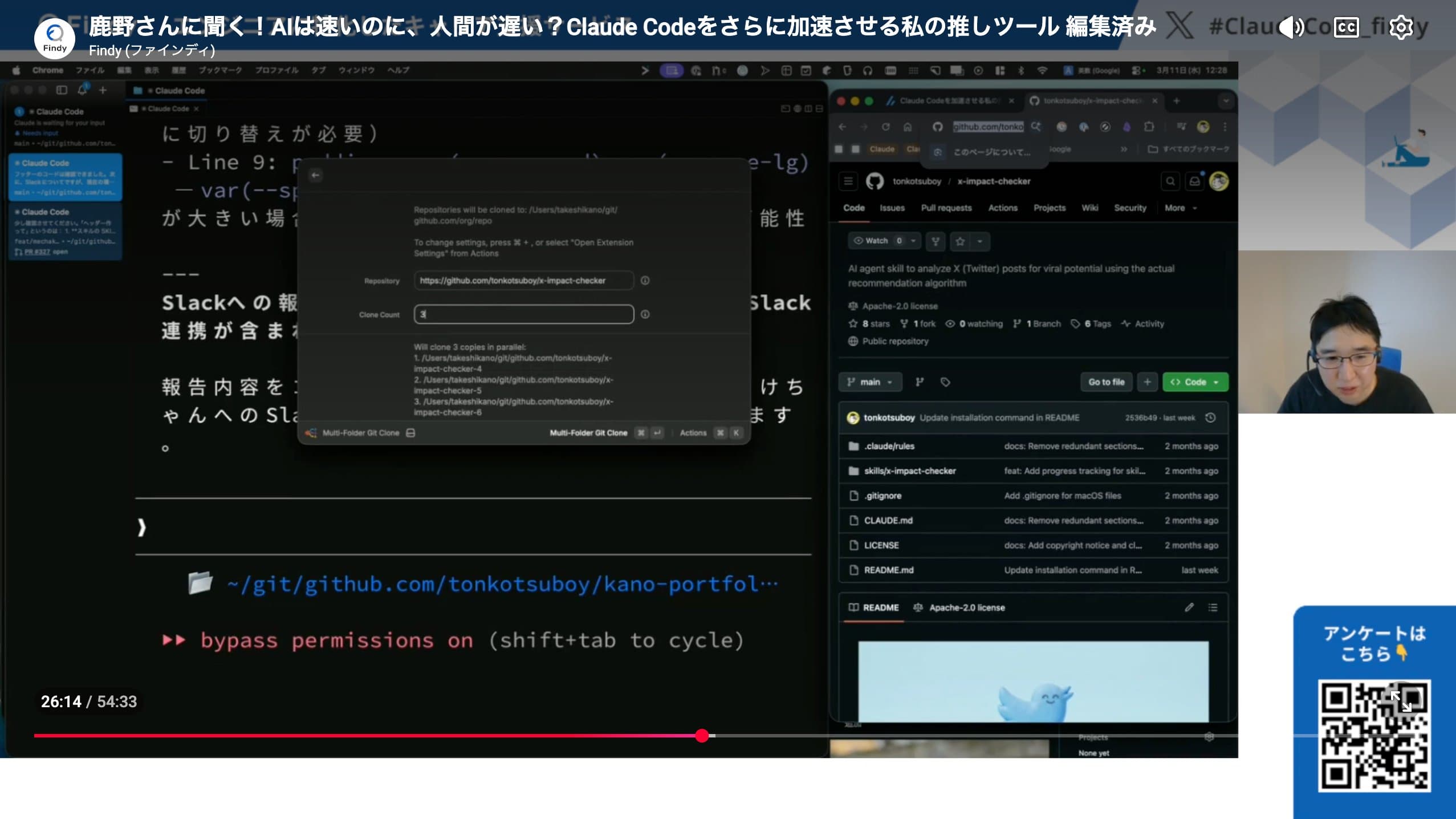
Task: Open the GitHub search magnifier icon
Action: pos(1170,181)
